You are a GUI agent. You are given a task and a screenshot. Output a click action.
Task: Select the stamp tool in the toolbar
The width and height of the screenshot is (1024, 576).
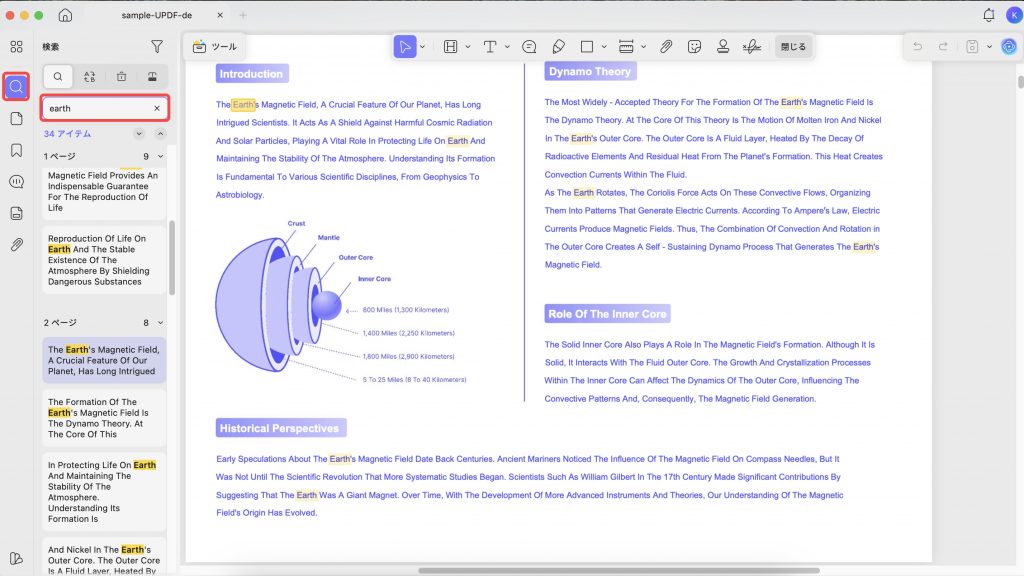(723, 46)
